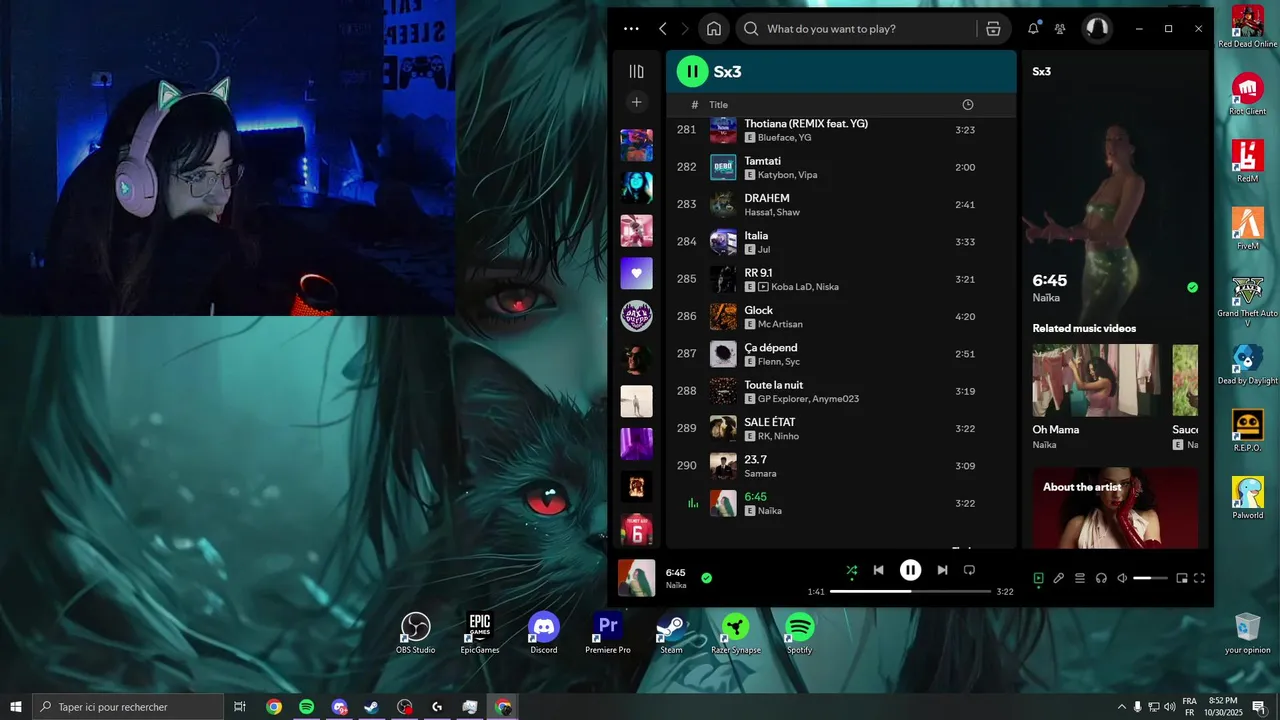Open Friend Activity icon
This screenshot has height=720, width=1280.
click(1061, 29)
